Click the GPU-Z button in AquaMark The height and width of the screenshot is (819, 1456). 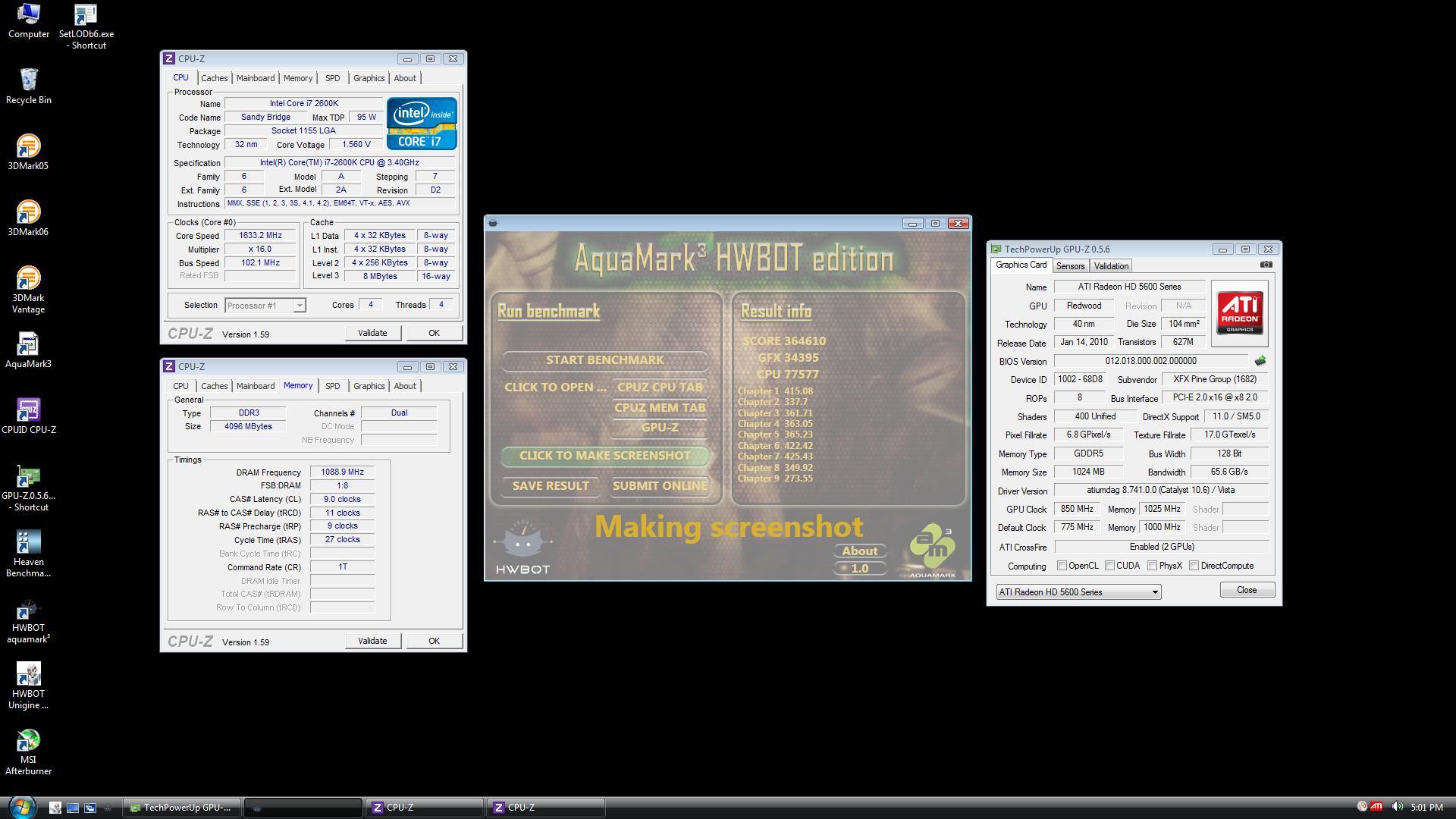coord(660,428)
